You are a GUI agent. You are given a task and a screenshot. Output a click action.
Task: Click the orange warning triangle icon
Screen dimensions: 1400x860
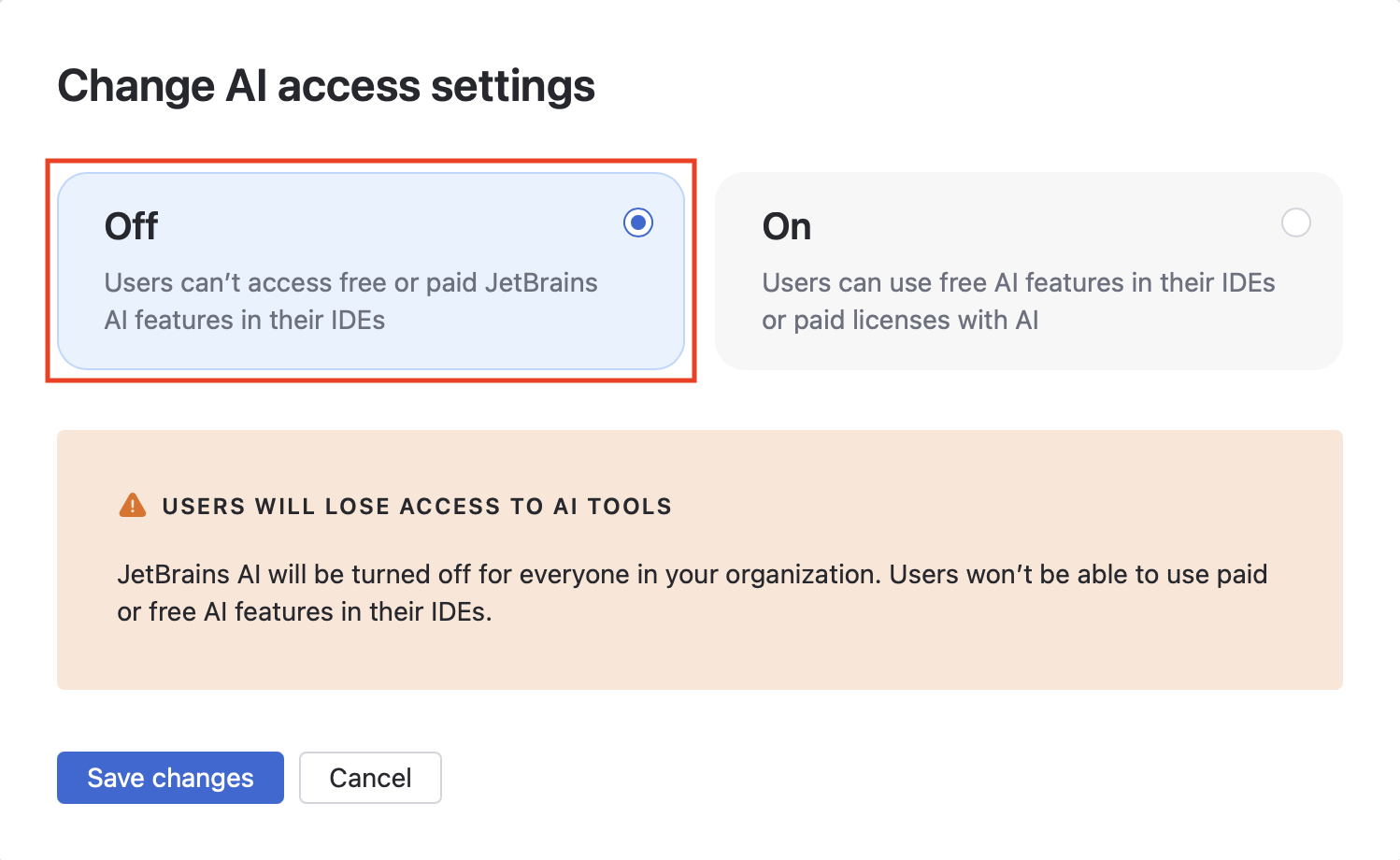click(133, 506)
